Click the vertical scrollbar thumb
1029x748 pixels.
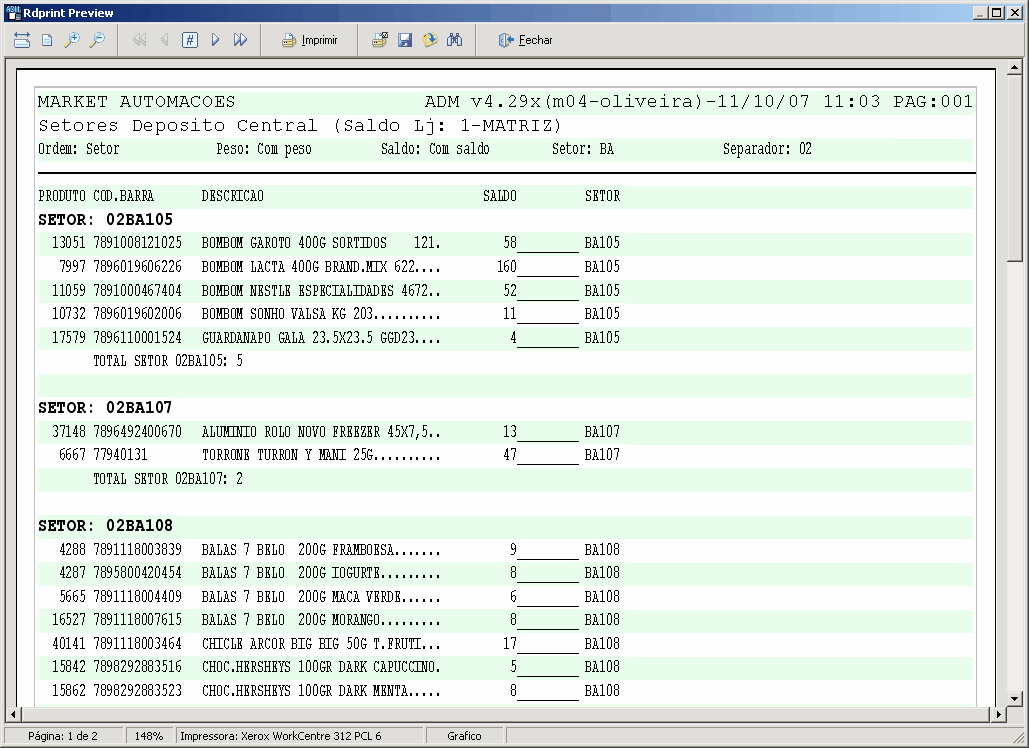(x=1014, y=168)
